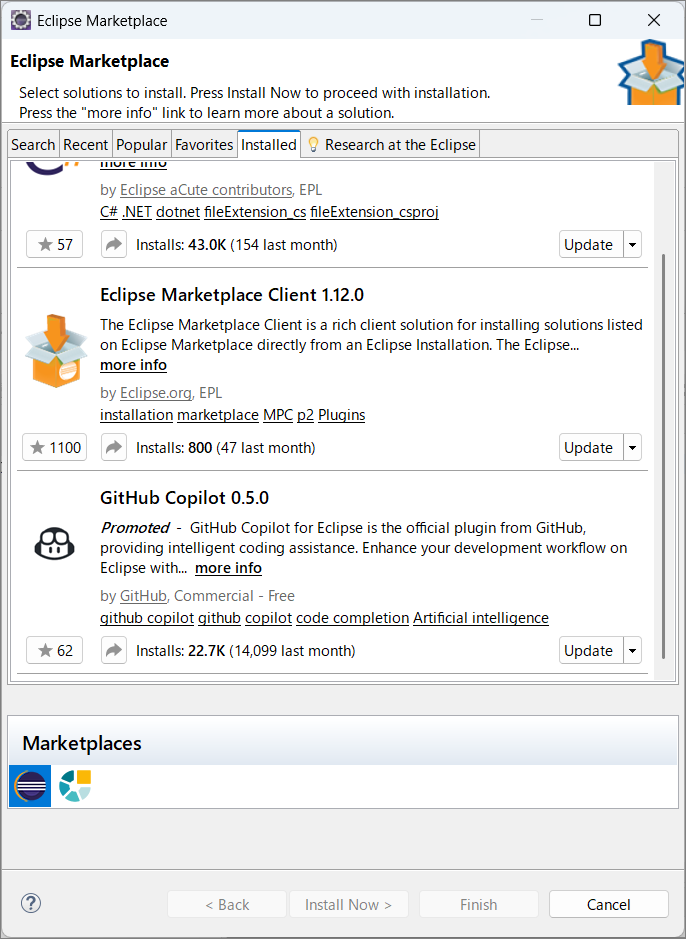Expand the Update dropdown arrow for GitHub Copilot

pyautogui.click(x=633, y=650)
